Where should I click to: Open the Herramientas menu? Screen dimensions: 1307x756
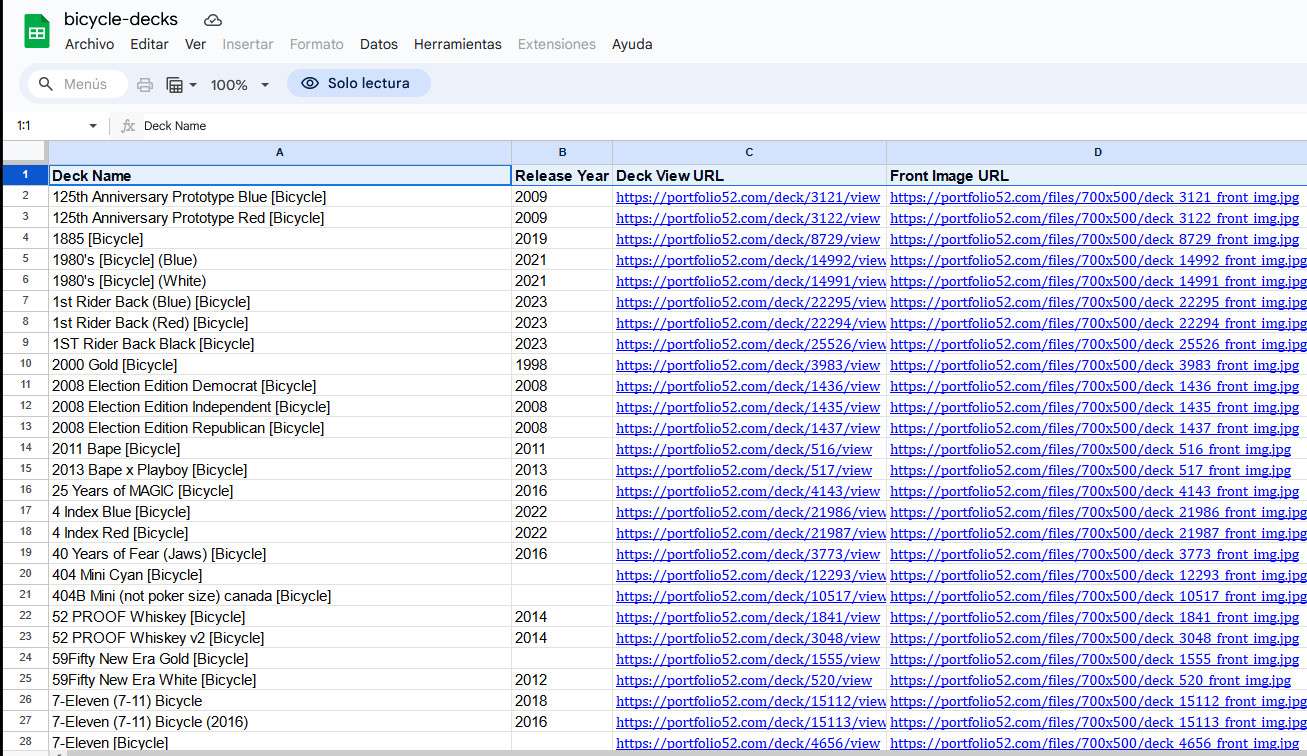coord(458,44)
